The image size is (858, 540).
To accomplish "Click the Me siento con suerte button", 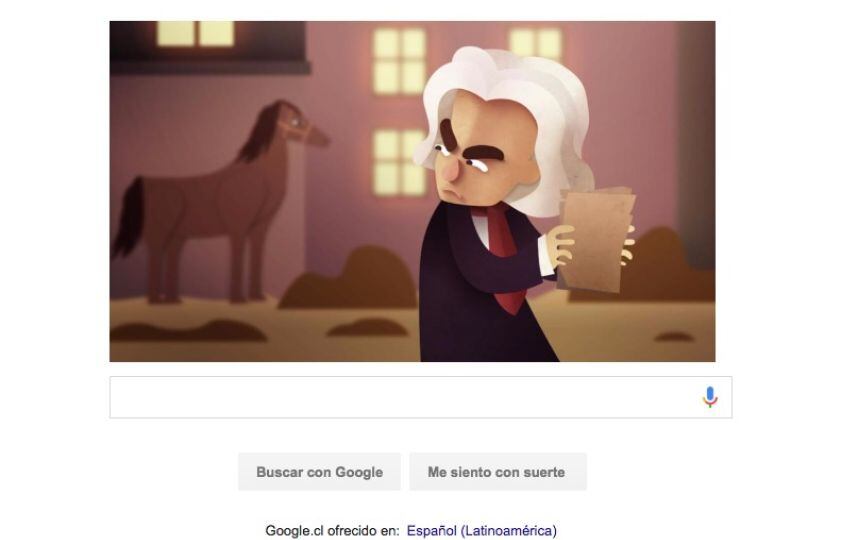I will click(x=497, y=472).
